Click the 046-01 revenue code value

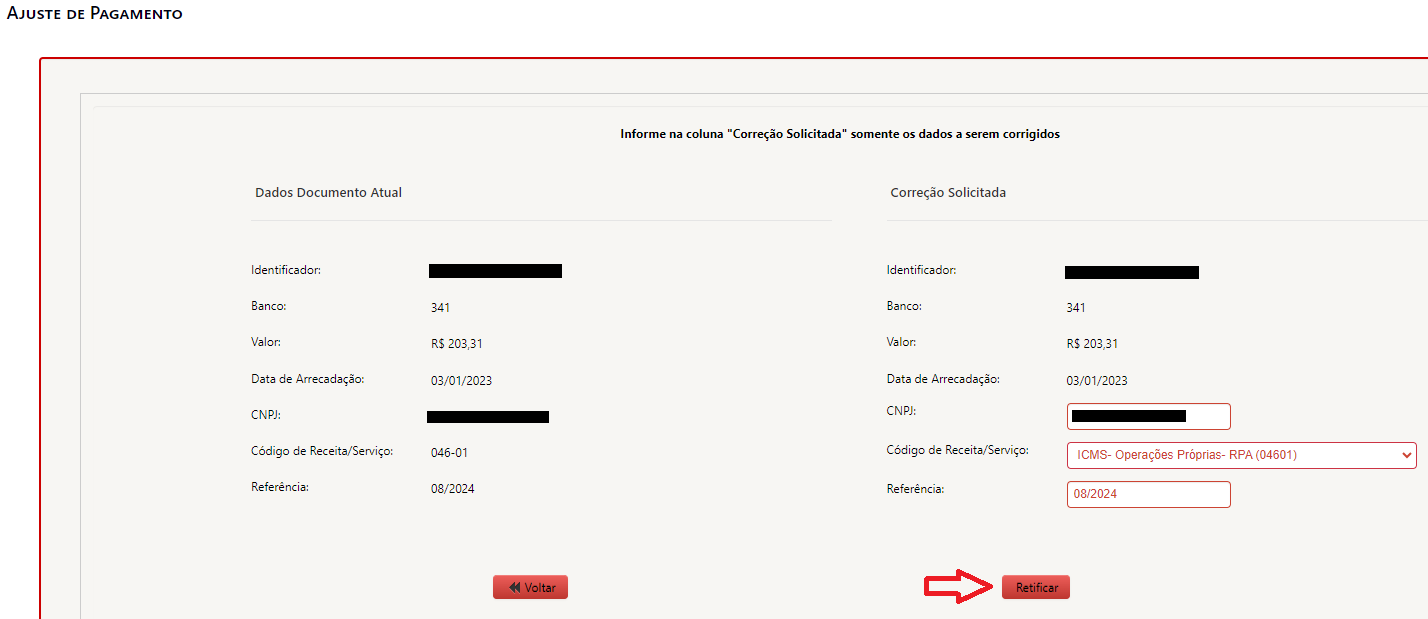pyautogui.click(x=449, y=453)
